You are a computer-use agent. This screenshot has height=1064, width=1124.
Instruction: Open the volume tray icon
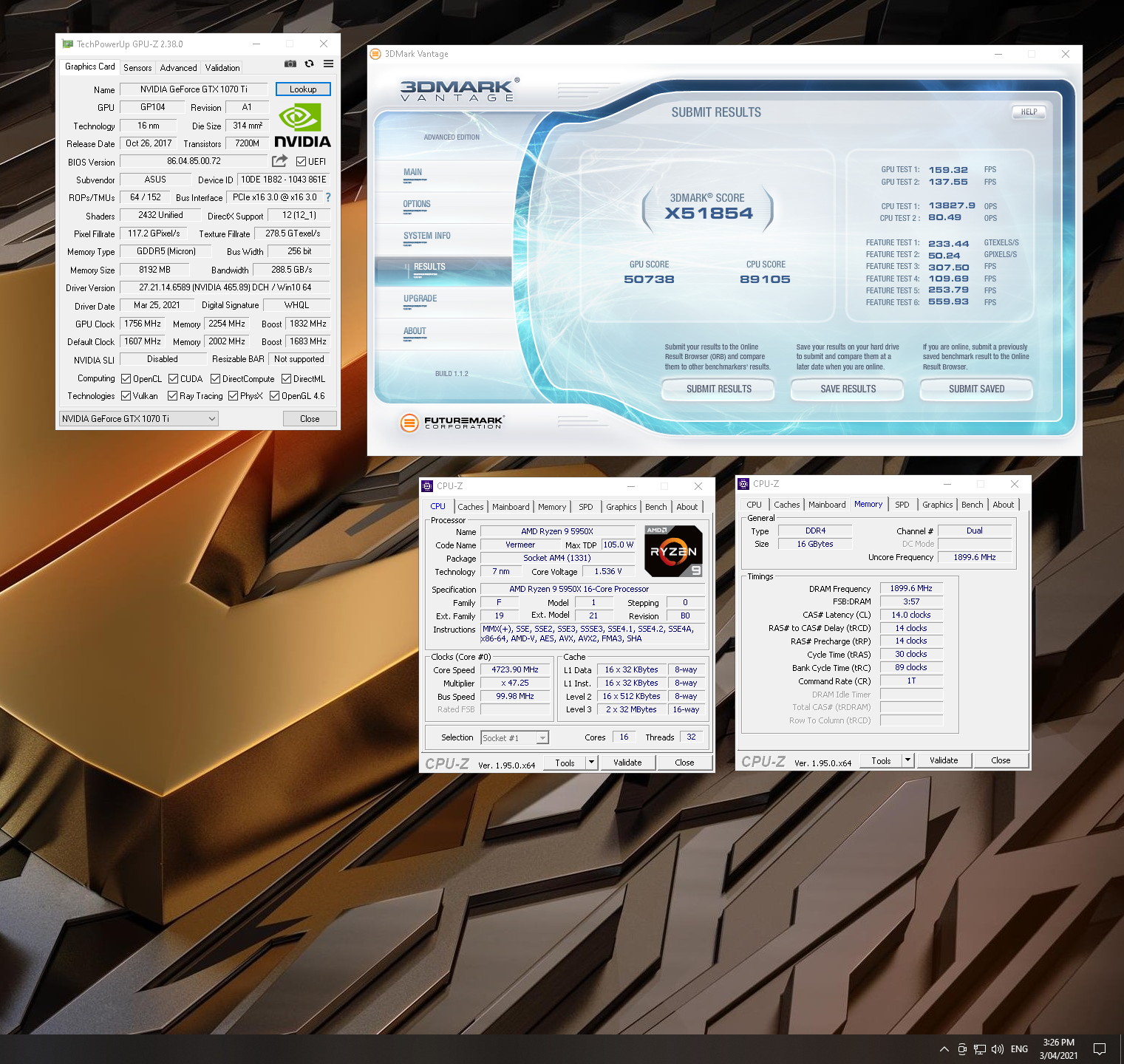coord(998,1049)
